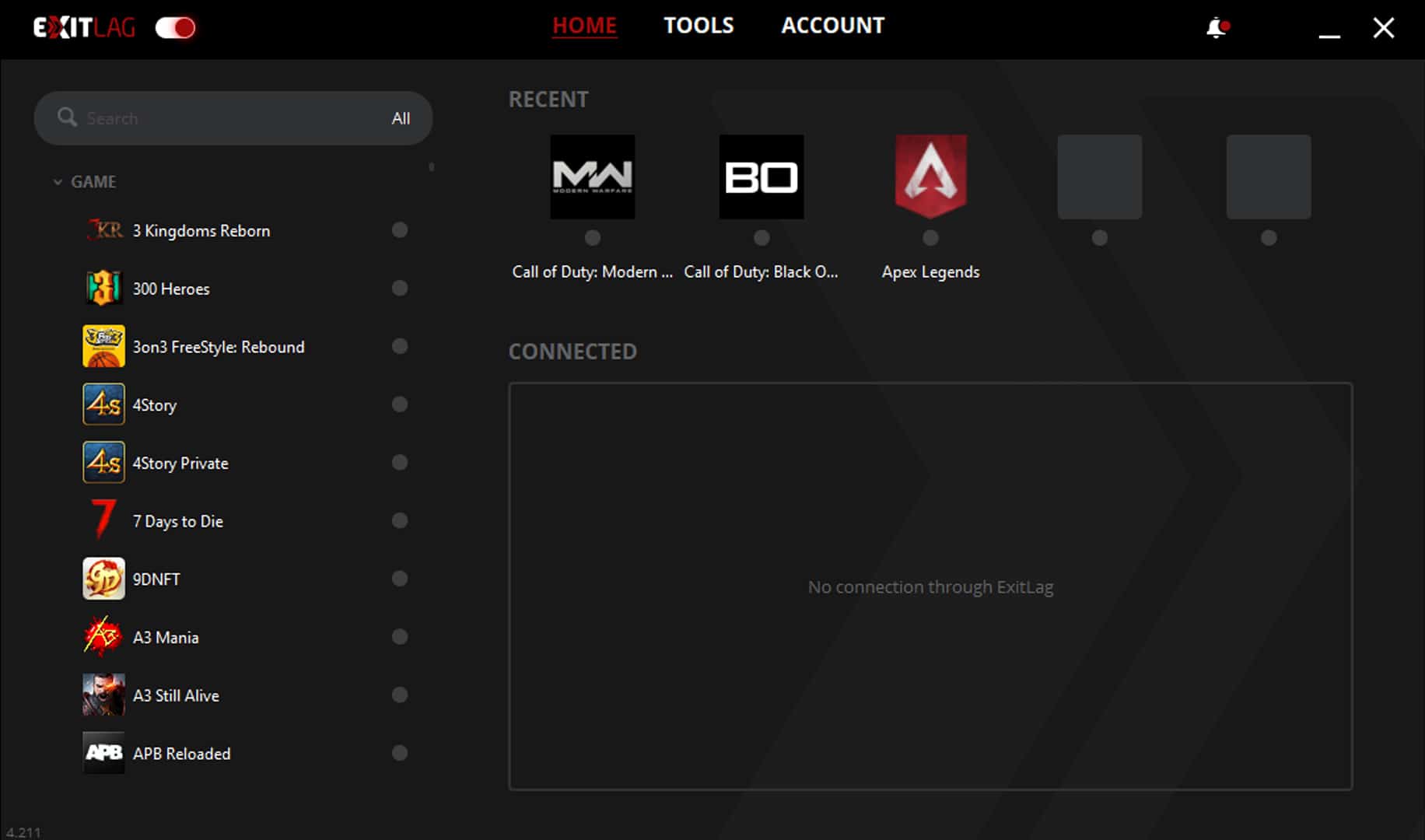
Task: Open Apex Legends from Recent
Action: (930, 177)
